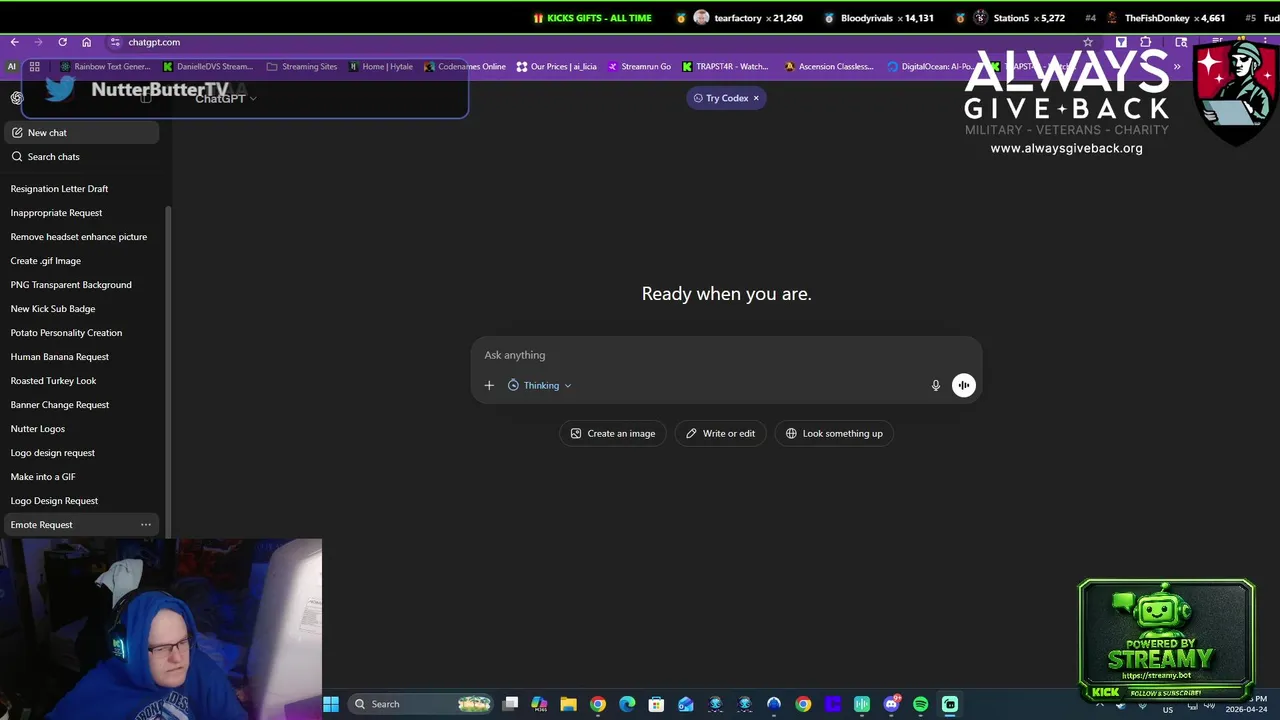Click the Windows taskbar Search box
Viewport: 1280px width, 720px height.
pyautogui.click(x=420, y=704)
